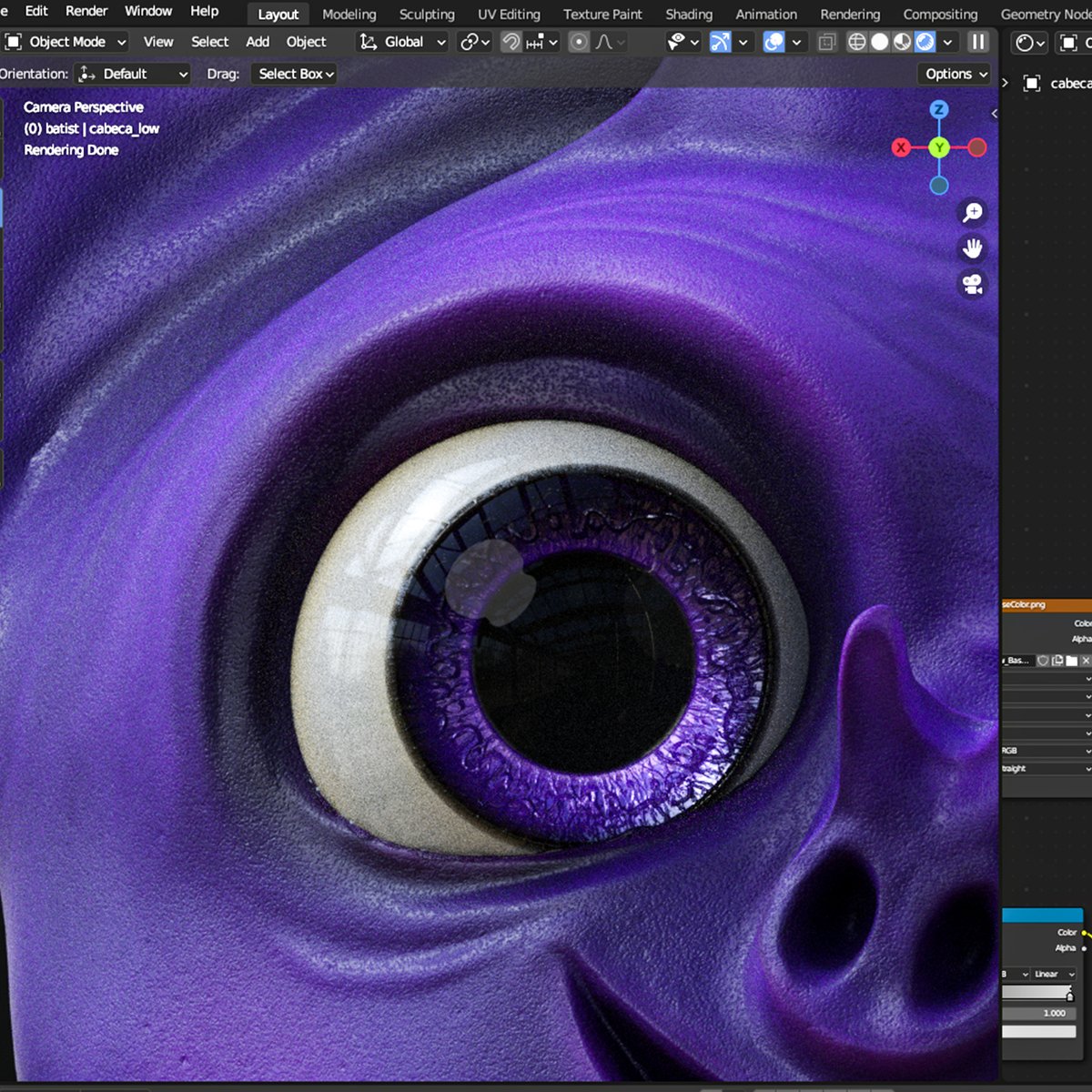Open the Drag Select Box dropdown
Viewport: 1092px width, 1092px height.
pyautogui.click(x=295, y=74)
